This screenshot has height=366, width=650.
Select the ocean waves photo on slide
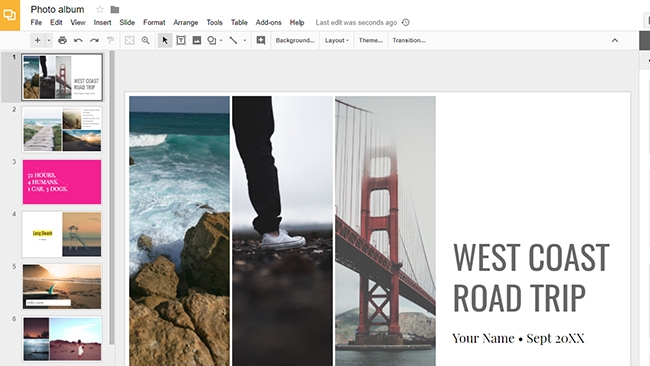tap(179, 231)
